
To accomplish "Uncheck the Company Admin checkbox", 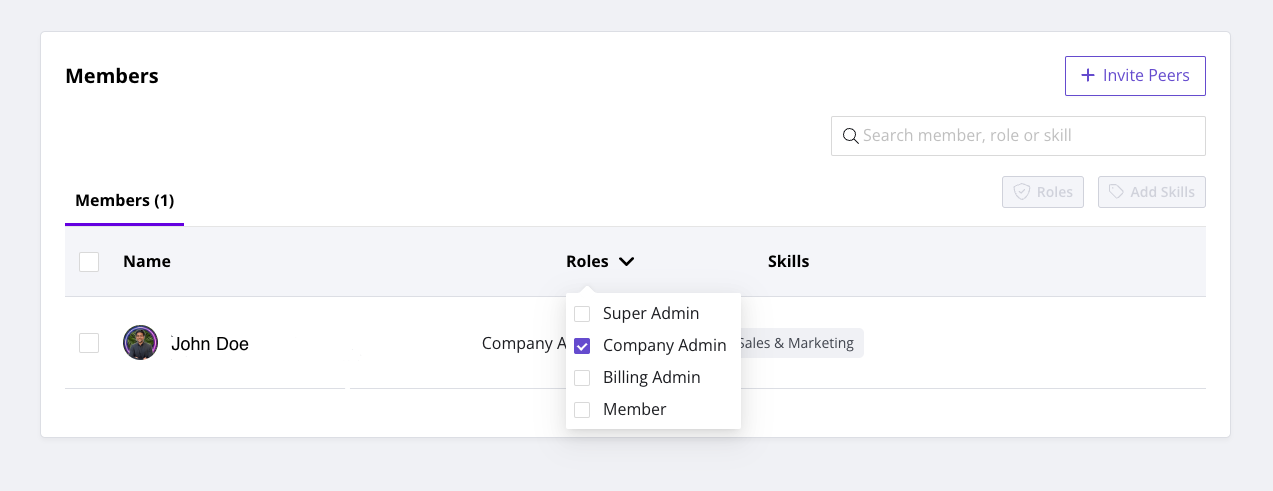I will (582, 346).
